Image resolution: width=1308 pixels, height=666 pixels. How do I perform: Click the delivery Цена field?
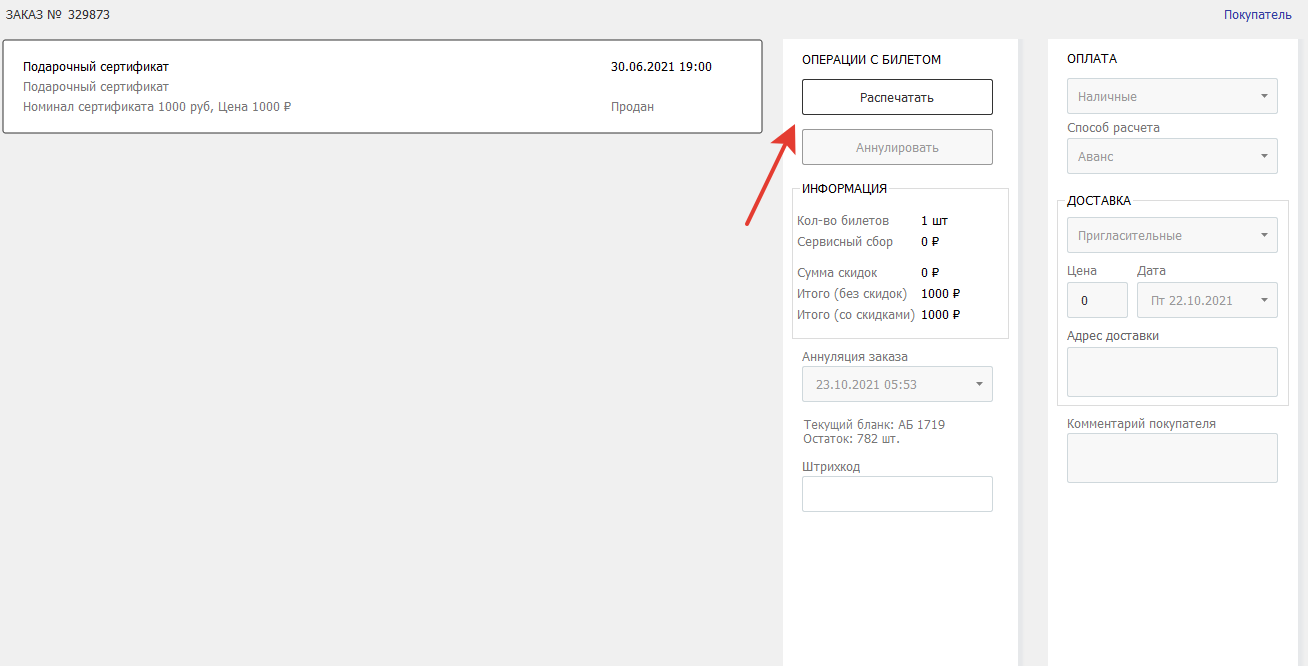click(x=1097, y=300)
